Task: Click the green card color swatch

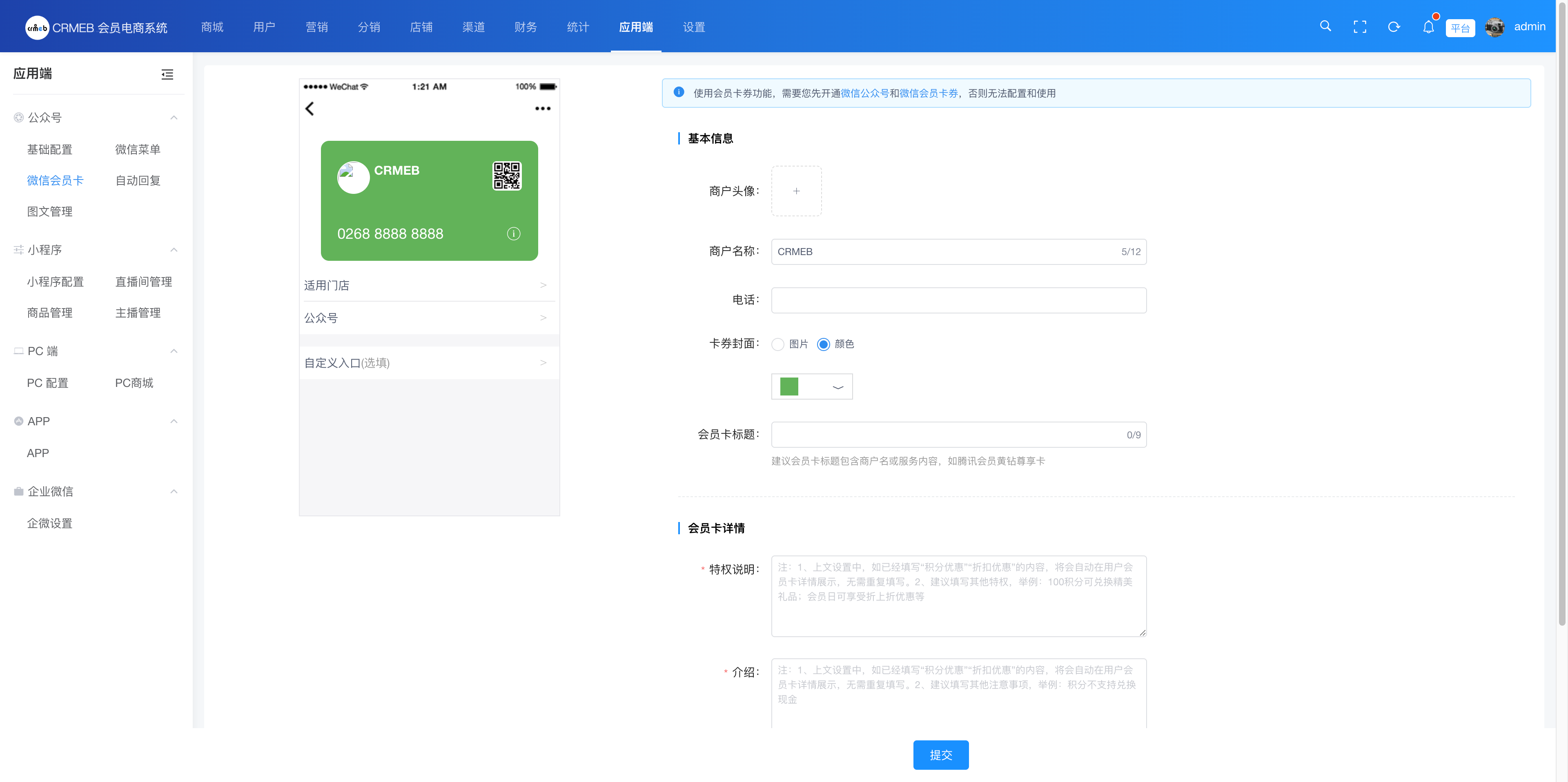Action: point(789,387)
